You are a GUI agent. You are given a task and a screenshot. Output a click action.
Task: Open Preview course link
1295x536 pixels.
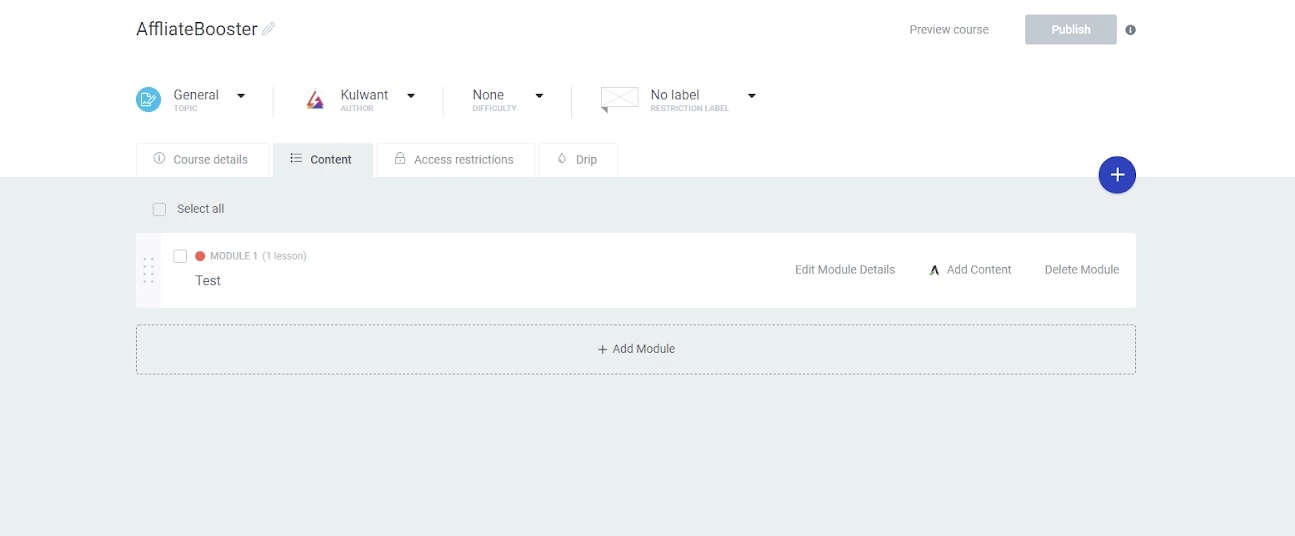coord(949,30)
